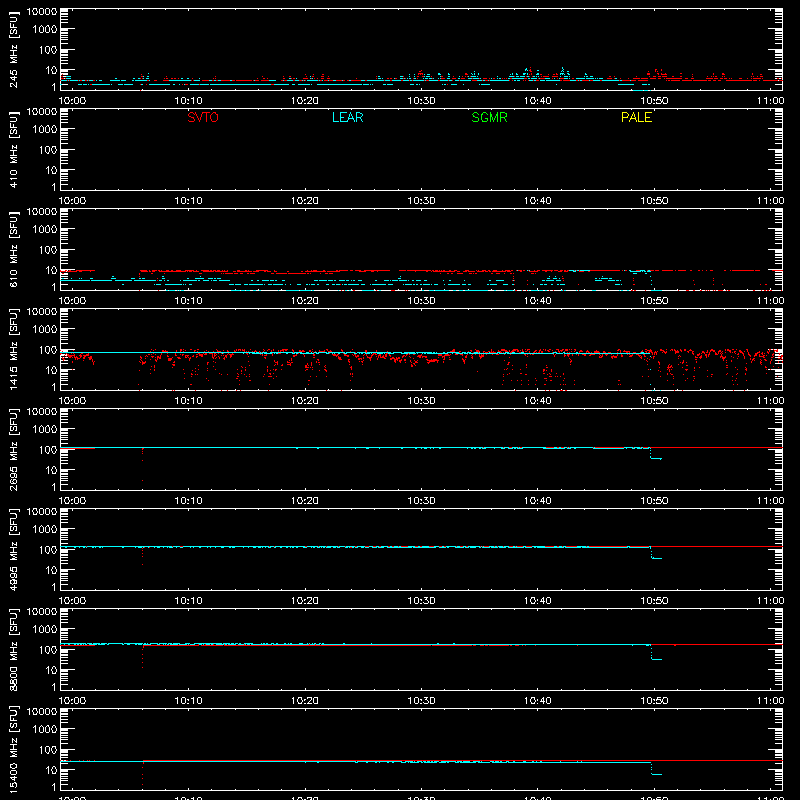Click 11:00 tick label below 245 MHz panel

click(770, 101)
